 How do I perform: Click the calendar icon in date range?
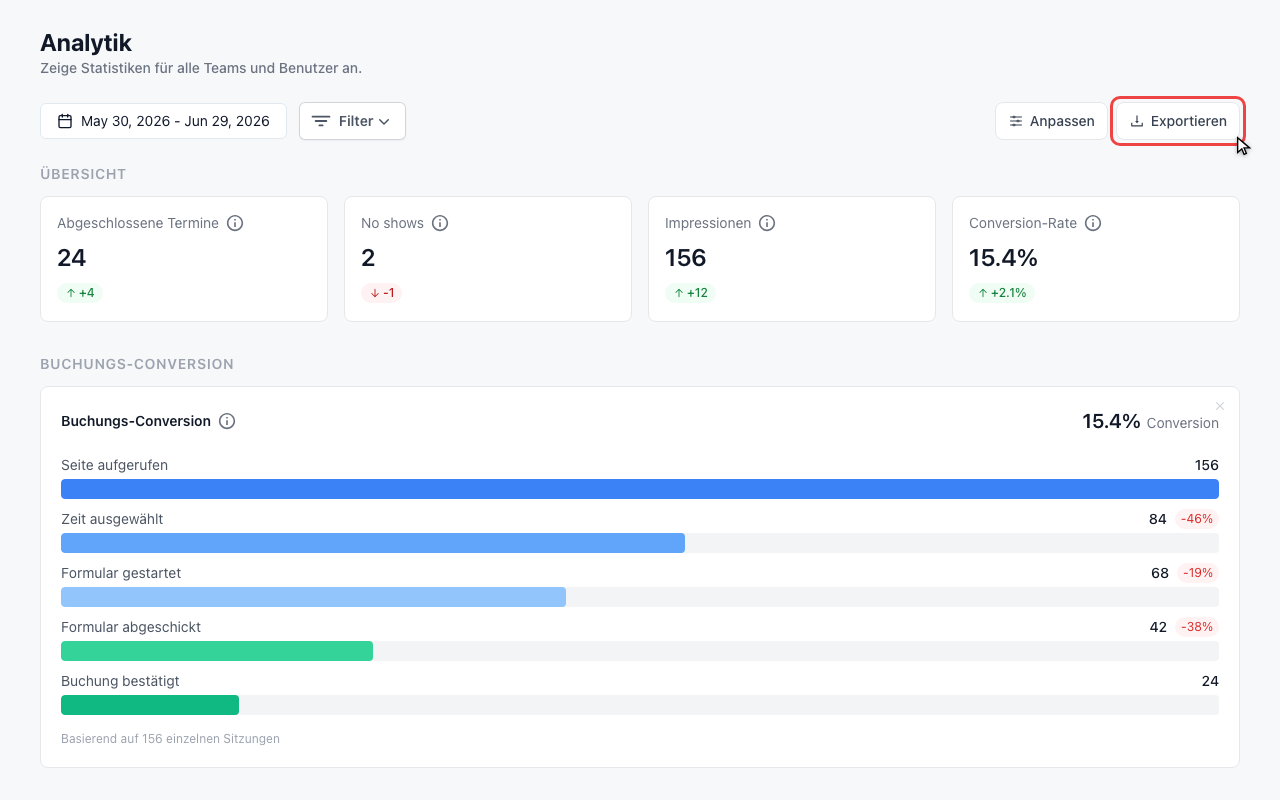tap(65, 121)
